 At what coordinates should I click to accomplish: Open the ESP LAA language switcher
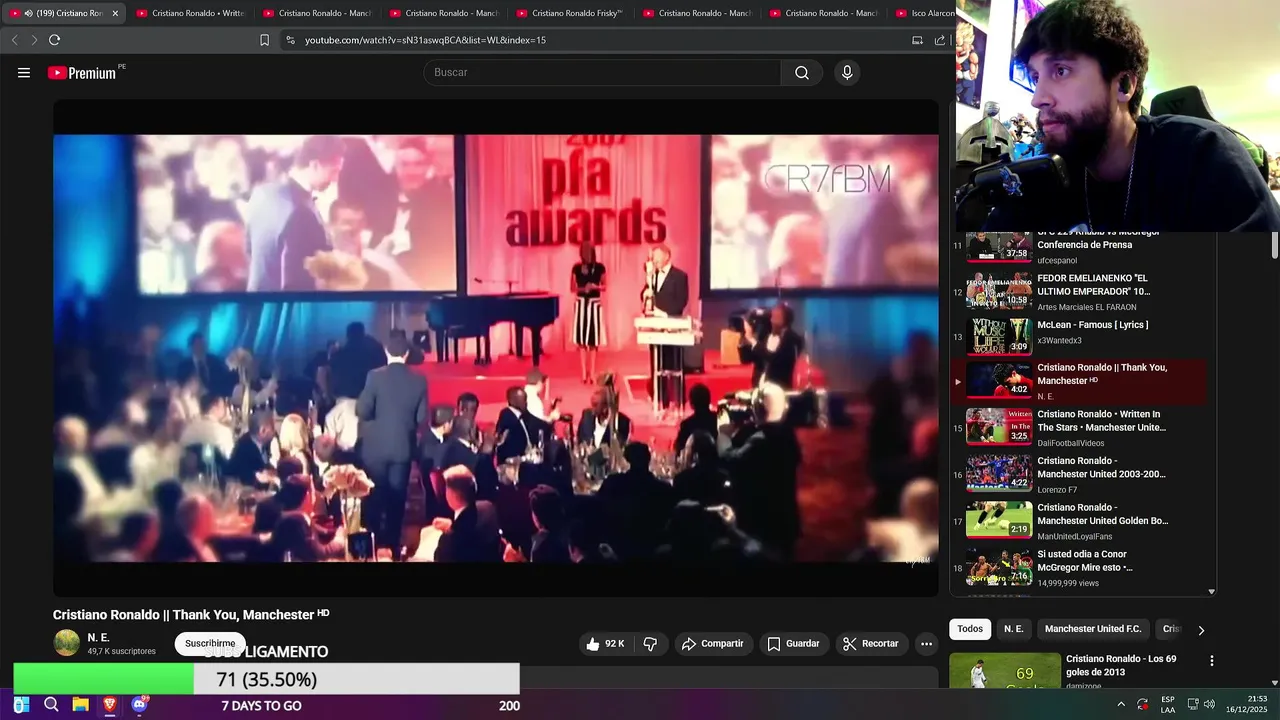[x=1167, y=705]
